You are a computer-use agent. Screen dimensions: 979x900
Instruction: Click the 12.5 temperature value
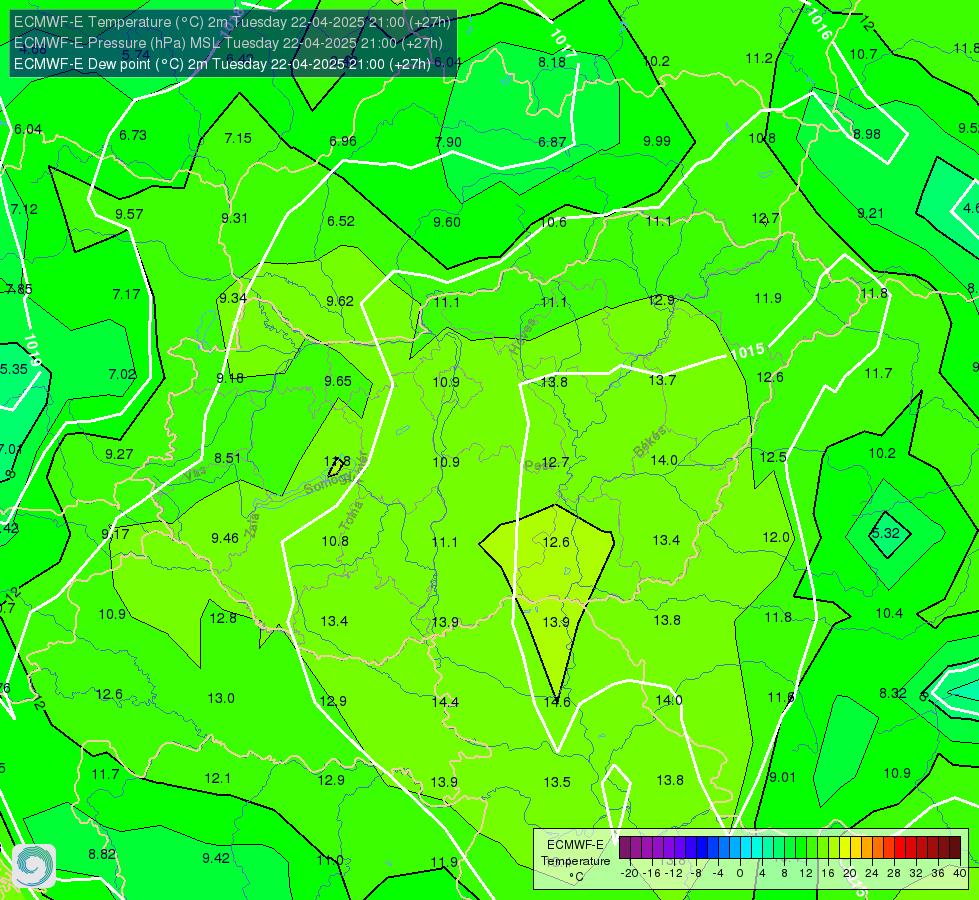point(773,457)
